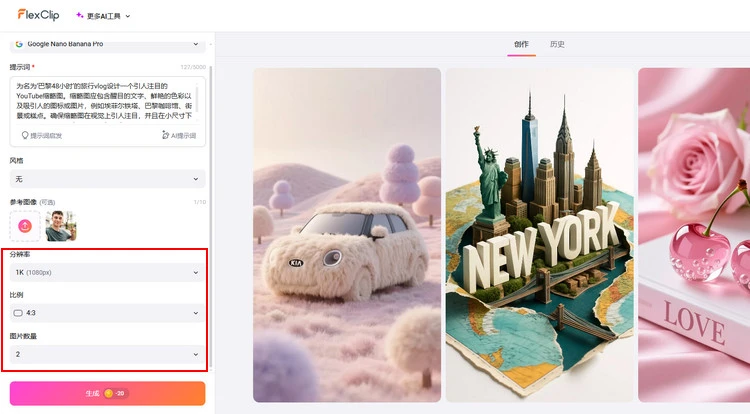Open the 更多AI工具 menu

[x=103, y=16]
